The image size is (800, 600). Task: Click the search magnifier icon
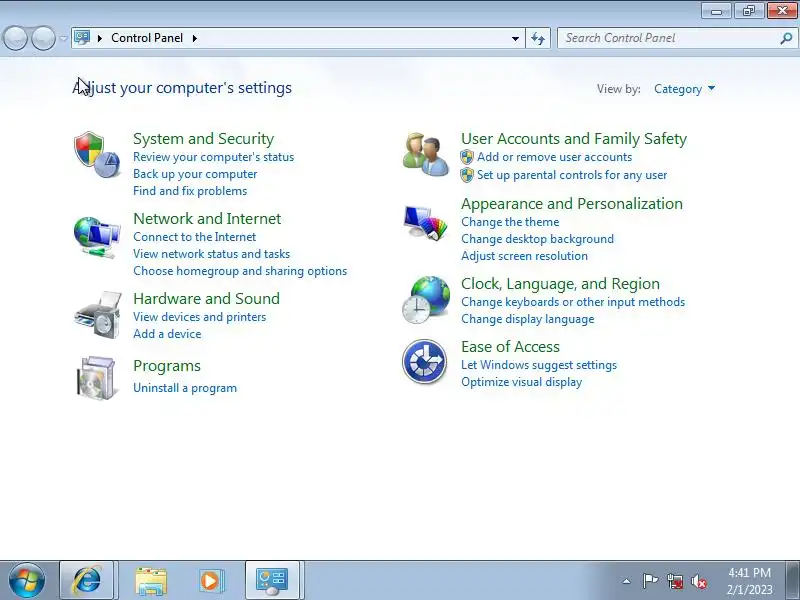(x=786, y=38)
